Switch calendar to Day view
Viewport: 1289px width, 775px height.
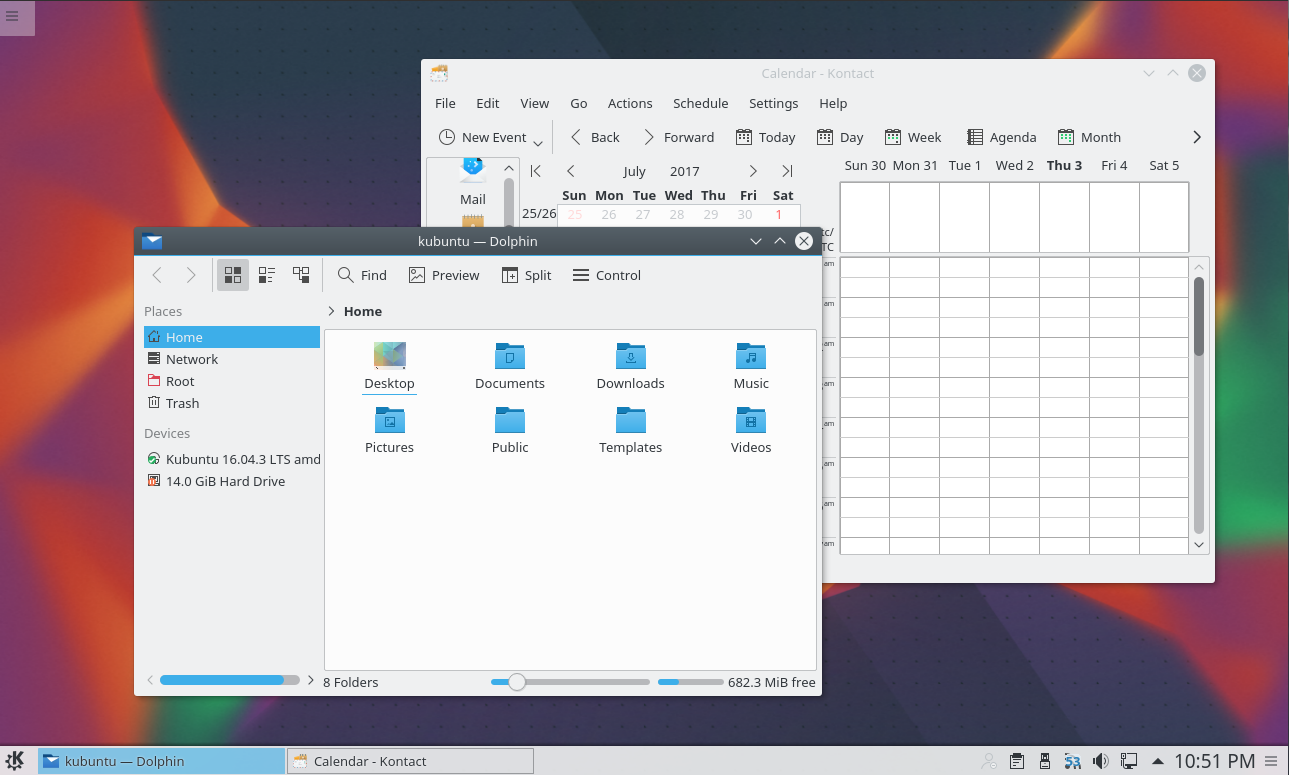click(x=840, y=137)
